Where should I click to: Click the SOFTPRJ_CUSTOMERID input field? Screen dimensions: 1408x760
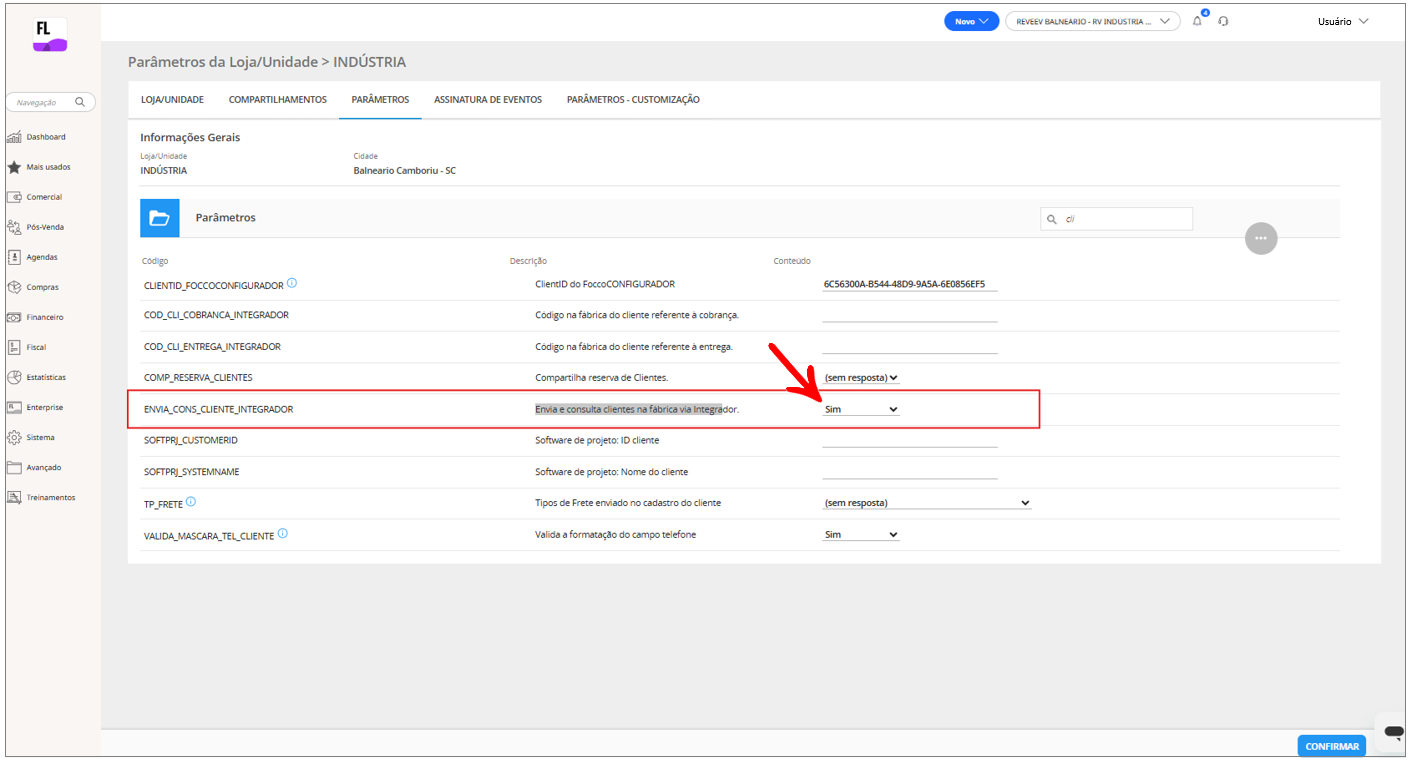(910, 440)
